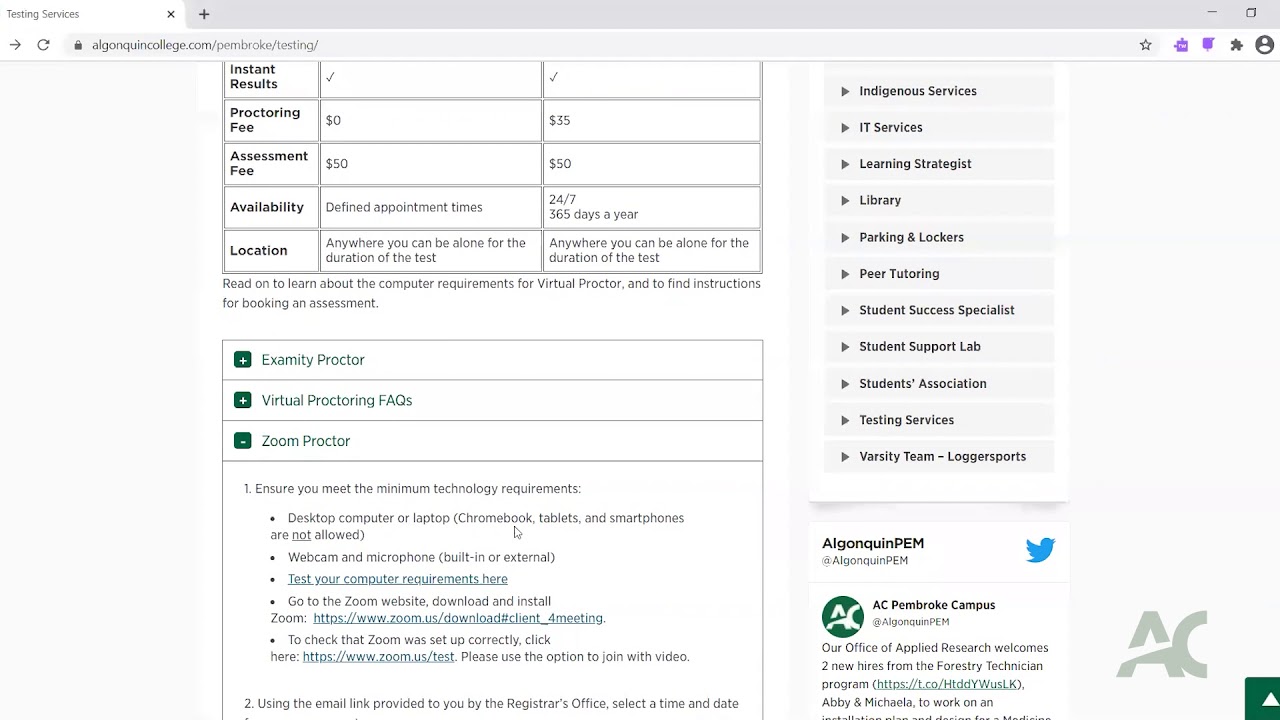
Task: Click the Twitter bird icon
Action: (x=1040, y=549)
